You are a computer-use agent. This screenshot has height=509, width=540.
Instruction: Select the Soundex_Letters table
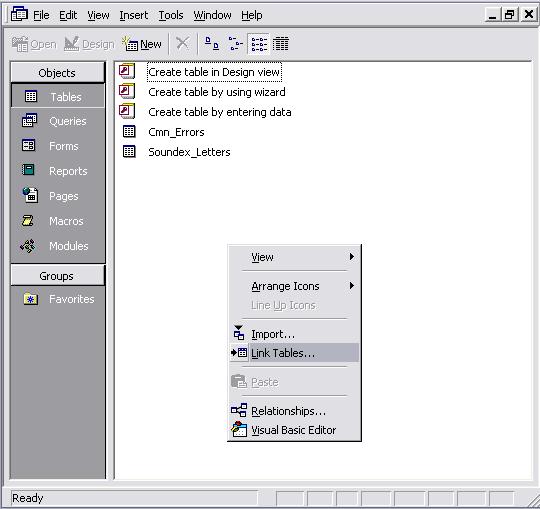pyautogui.click(x=189, y=152)
